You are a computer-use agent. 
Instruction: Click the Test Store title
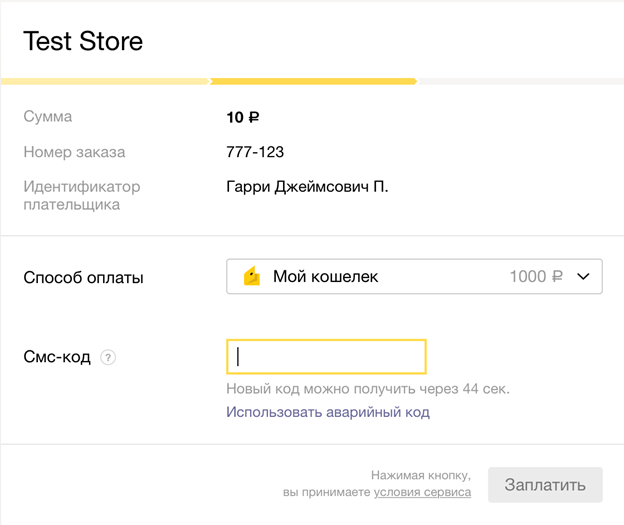pyautogui.click(x=83, y=41)
